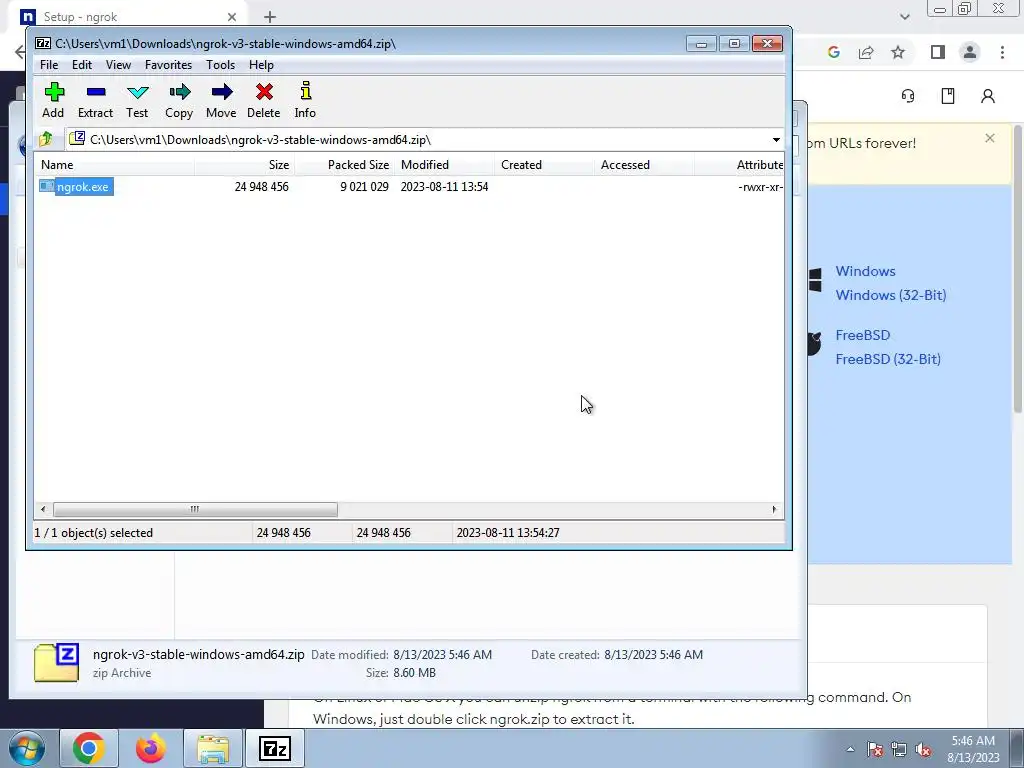Click the right arrow of horizontal scrollbar

[775, 509]
